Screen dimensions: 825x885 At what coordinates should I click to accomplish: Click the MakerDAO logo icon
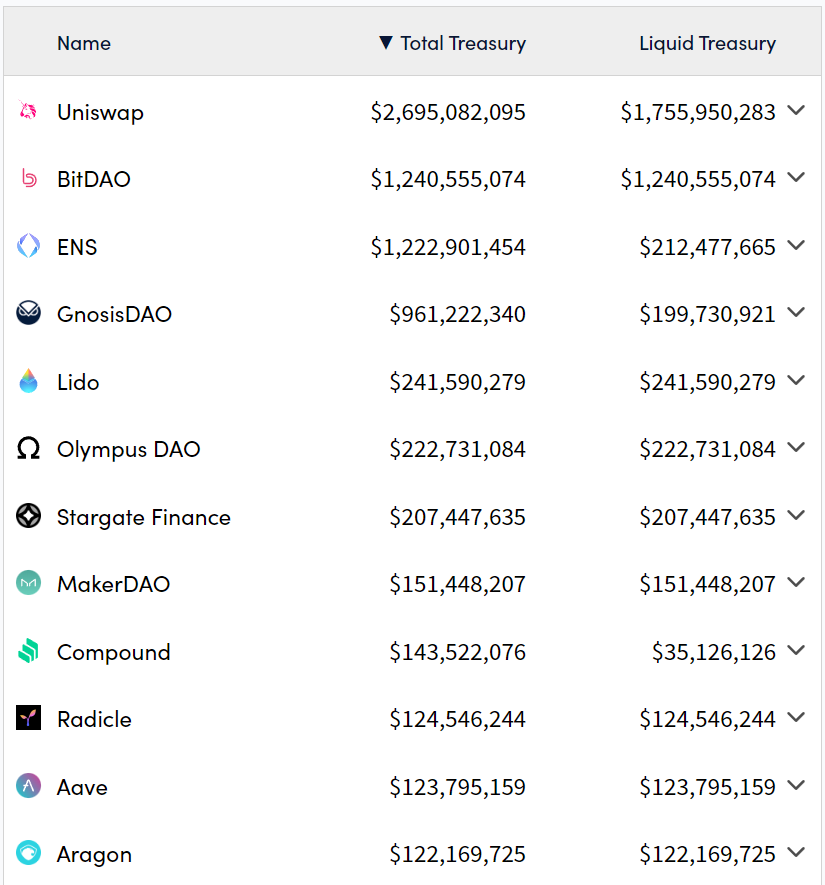28,583
